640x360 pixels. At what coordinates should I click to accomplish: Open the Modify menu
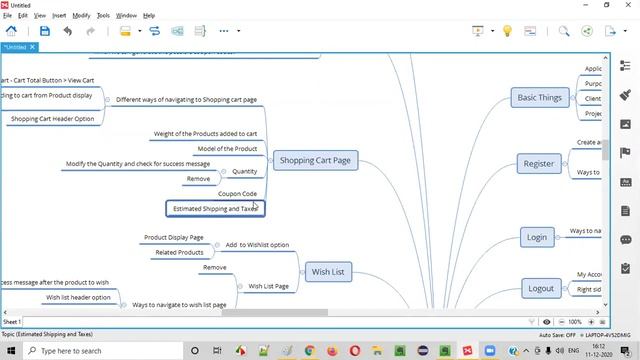81,16
